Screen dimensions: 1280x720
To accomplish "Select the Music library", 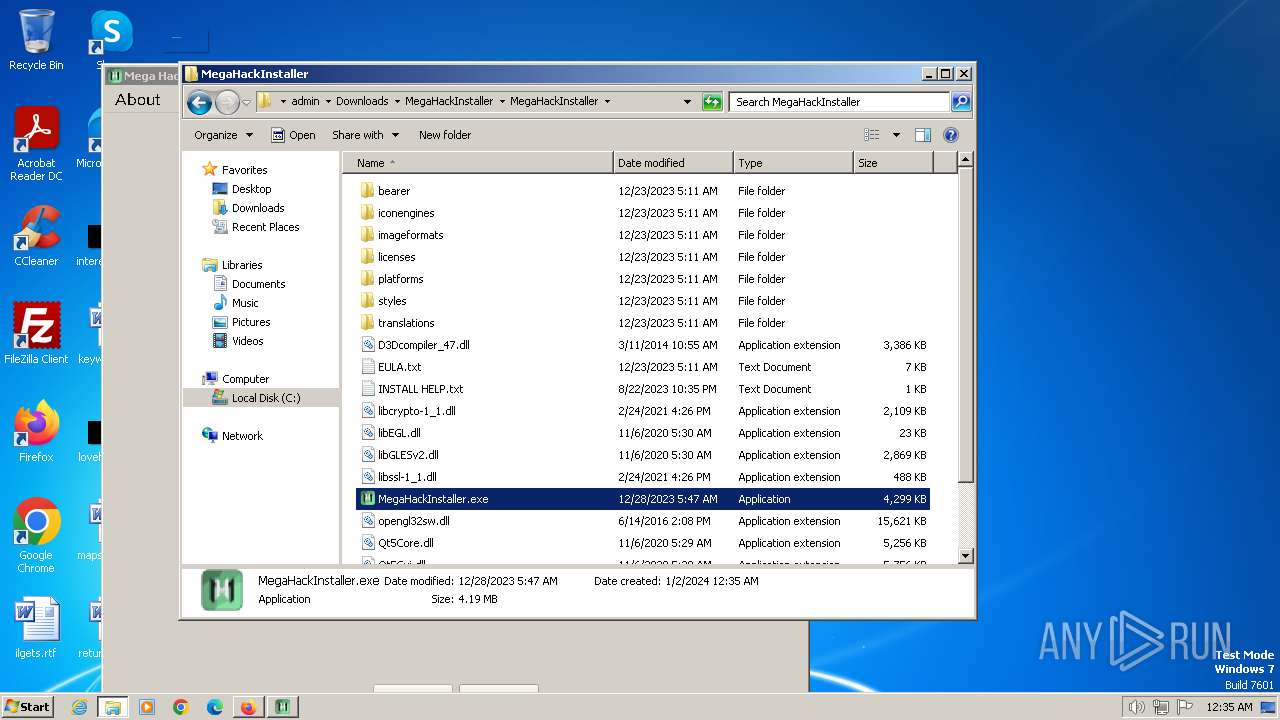I will pyautogui.click(x=245, y=303).
